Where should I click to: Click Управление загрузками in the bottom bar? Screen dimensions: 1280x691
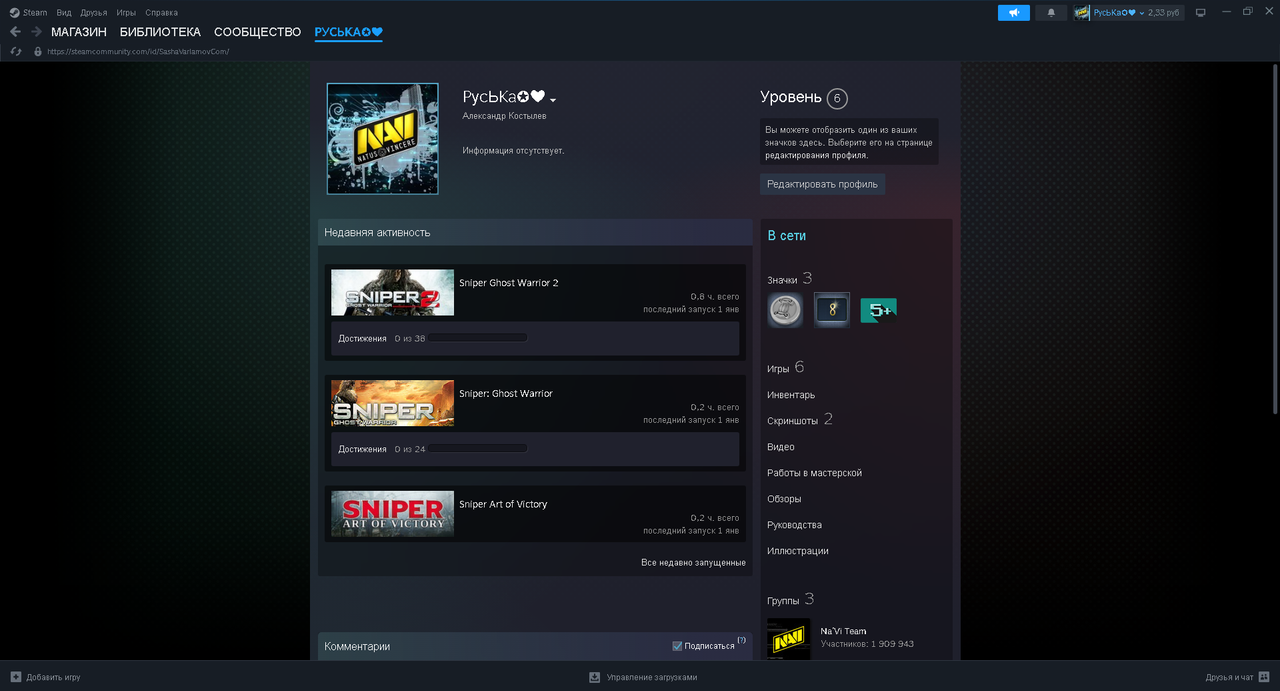tap(651, 677)
